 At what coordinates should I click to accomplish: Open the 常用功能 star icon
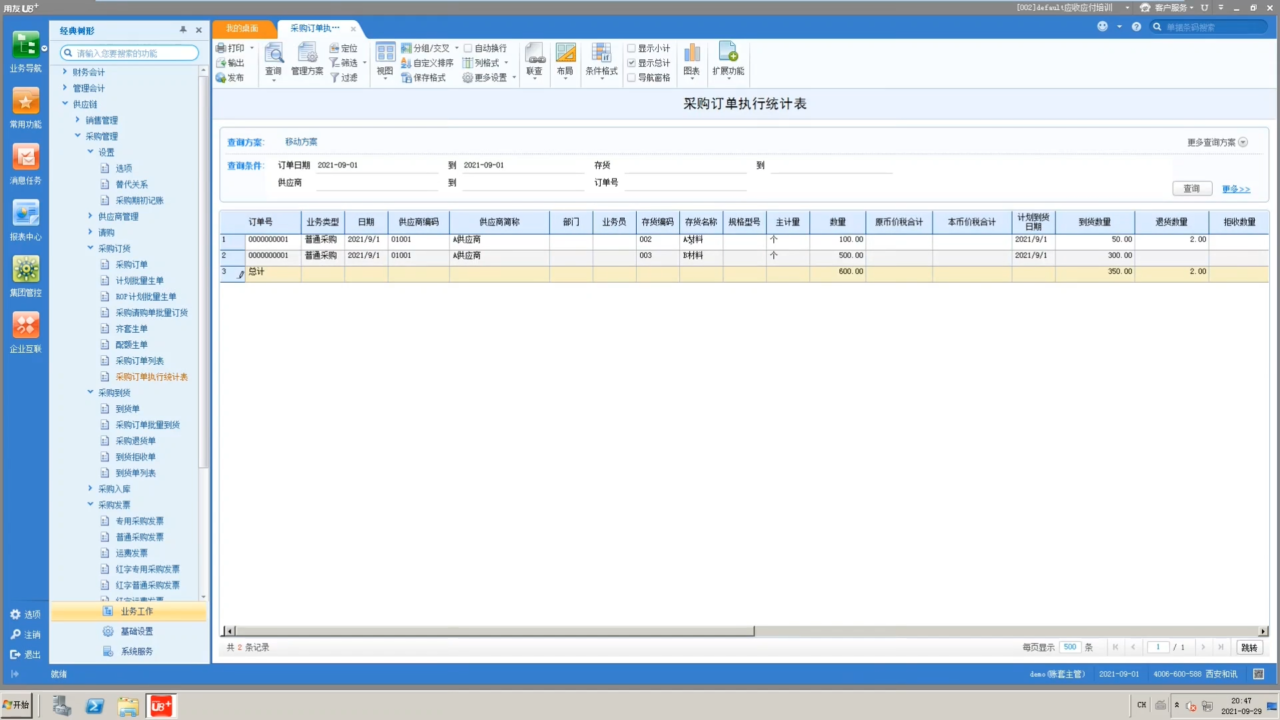pos(26,101)
